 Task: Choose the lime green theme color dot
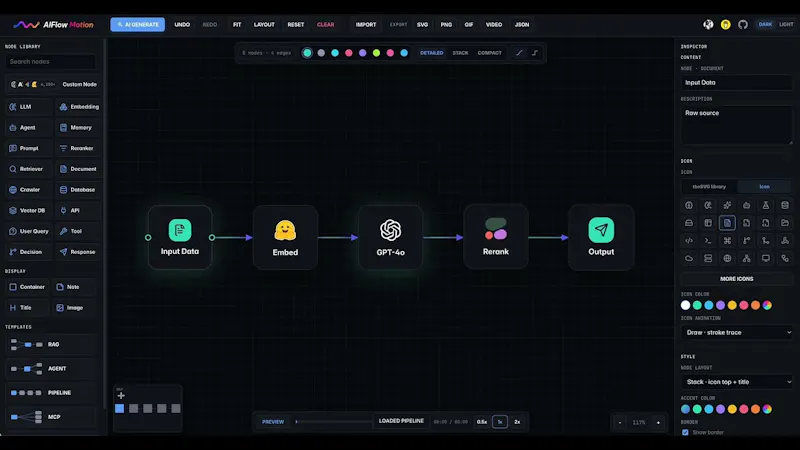pyautogui.click(x=377, y=53)
